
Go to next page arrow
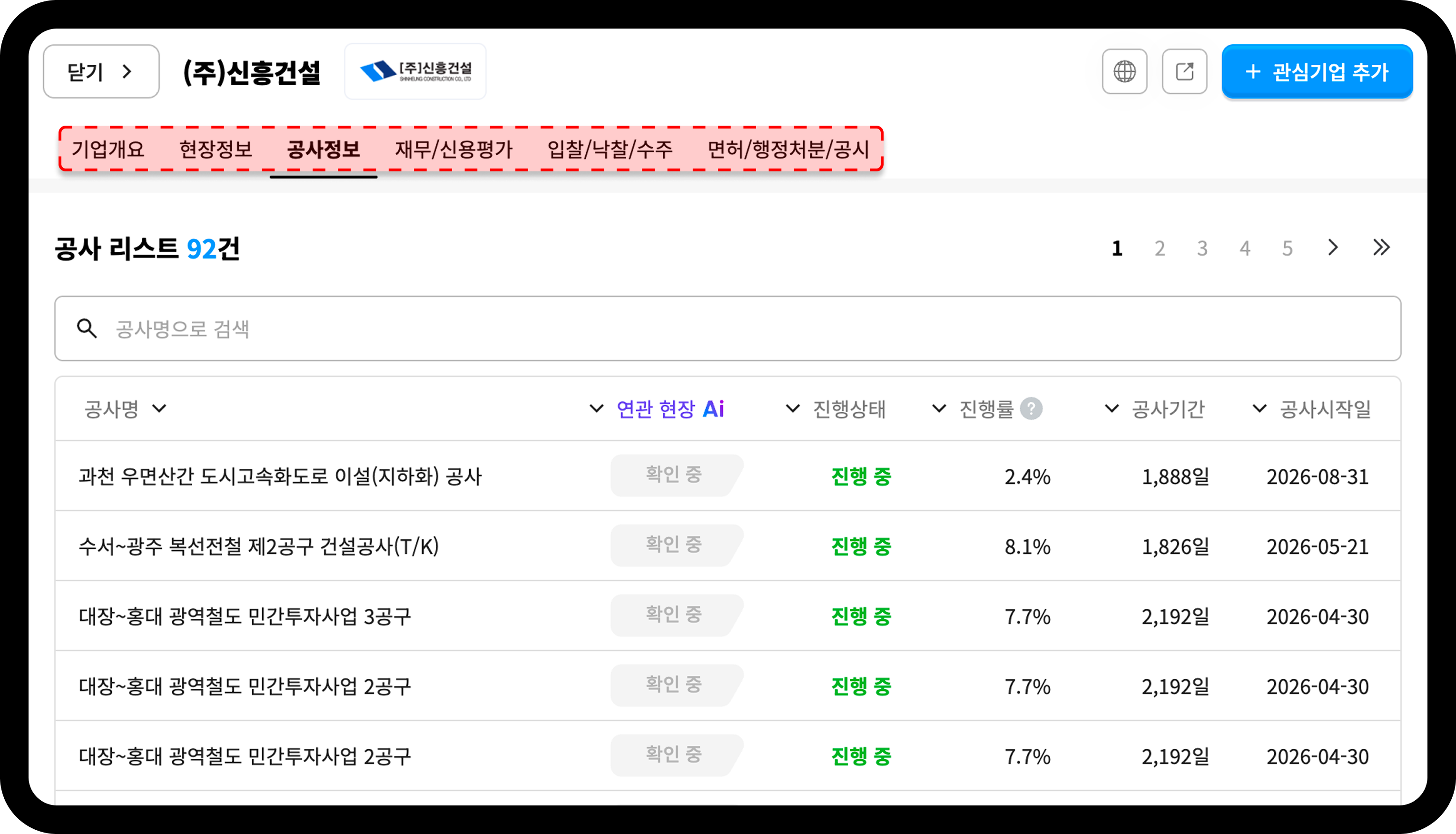tap(1333, 248)
